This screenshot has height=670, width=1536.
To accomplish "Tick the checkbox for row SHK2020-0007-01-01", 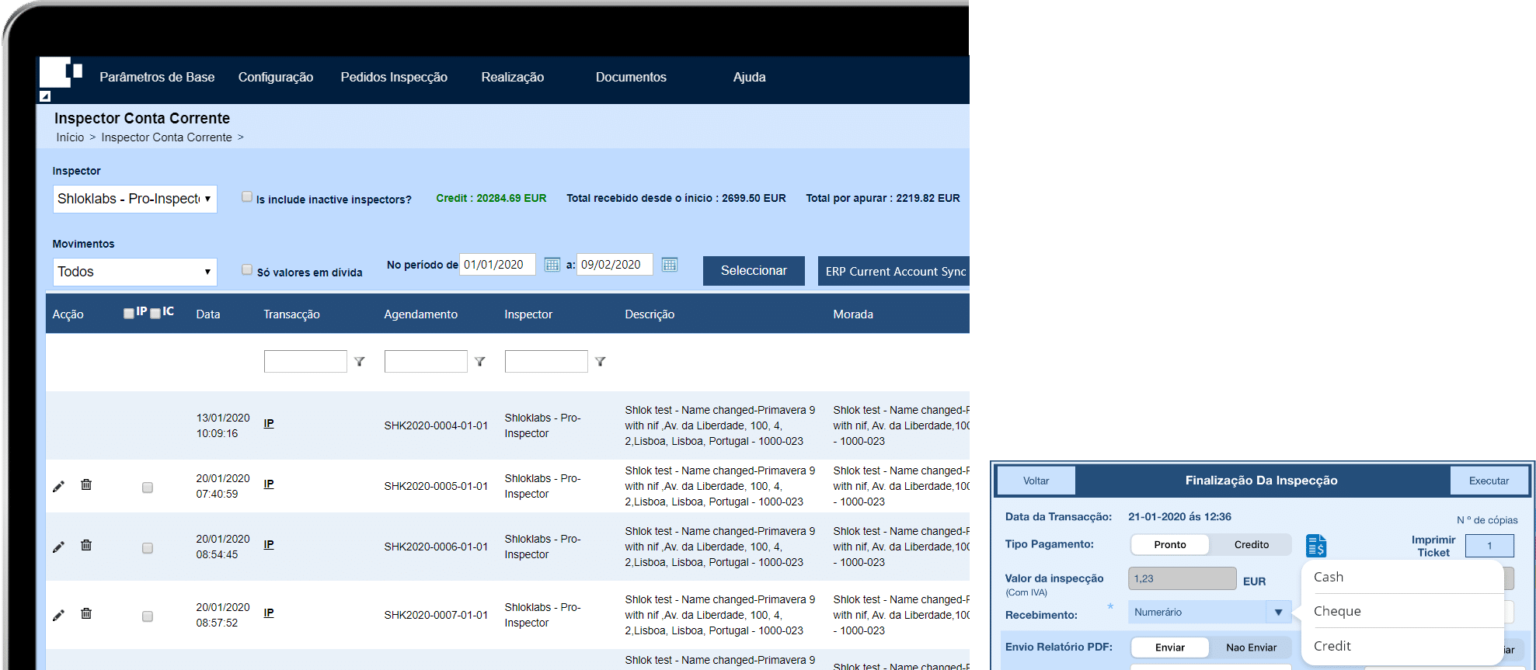I will (148, 617).
